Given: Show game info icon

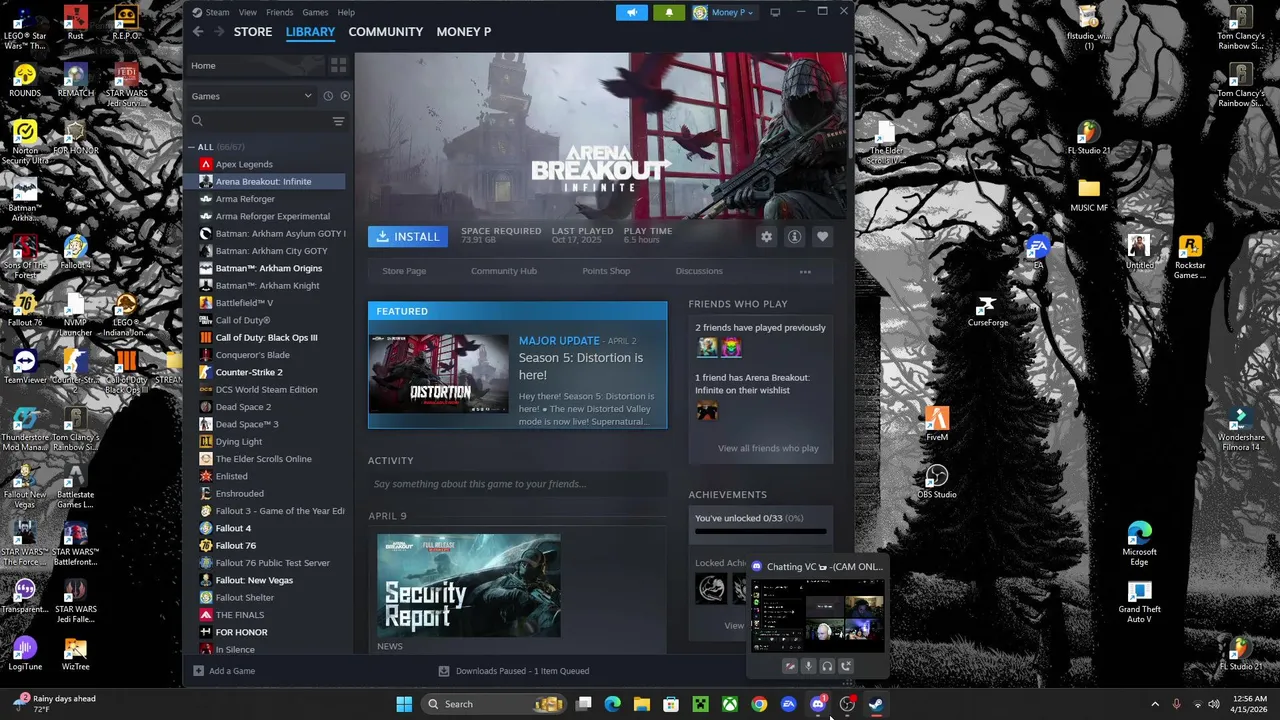Looking at the screenshot, I should 794,237.
